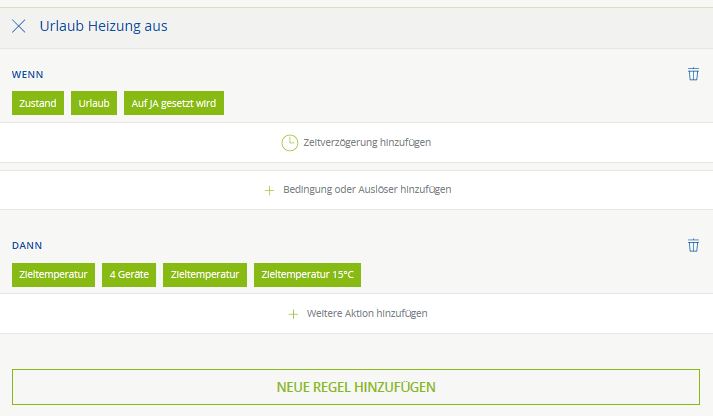
Task: Change the 'Auf JA gesetzt wird' condition
Action: 174,104
